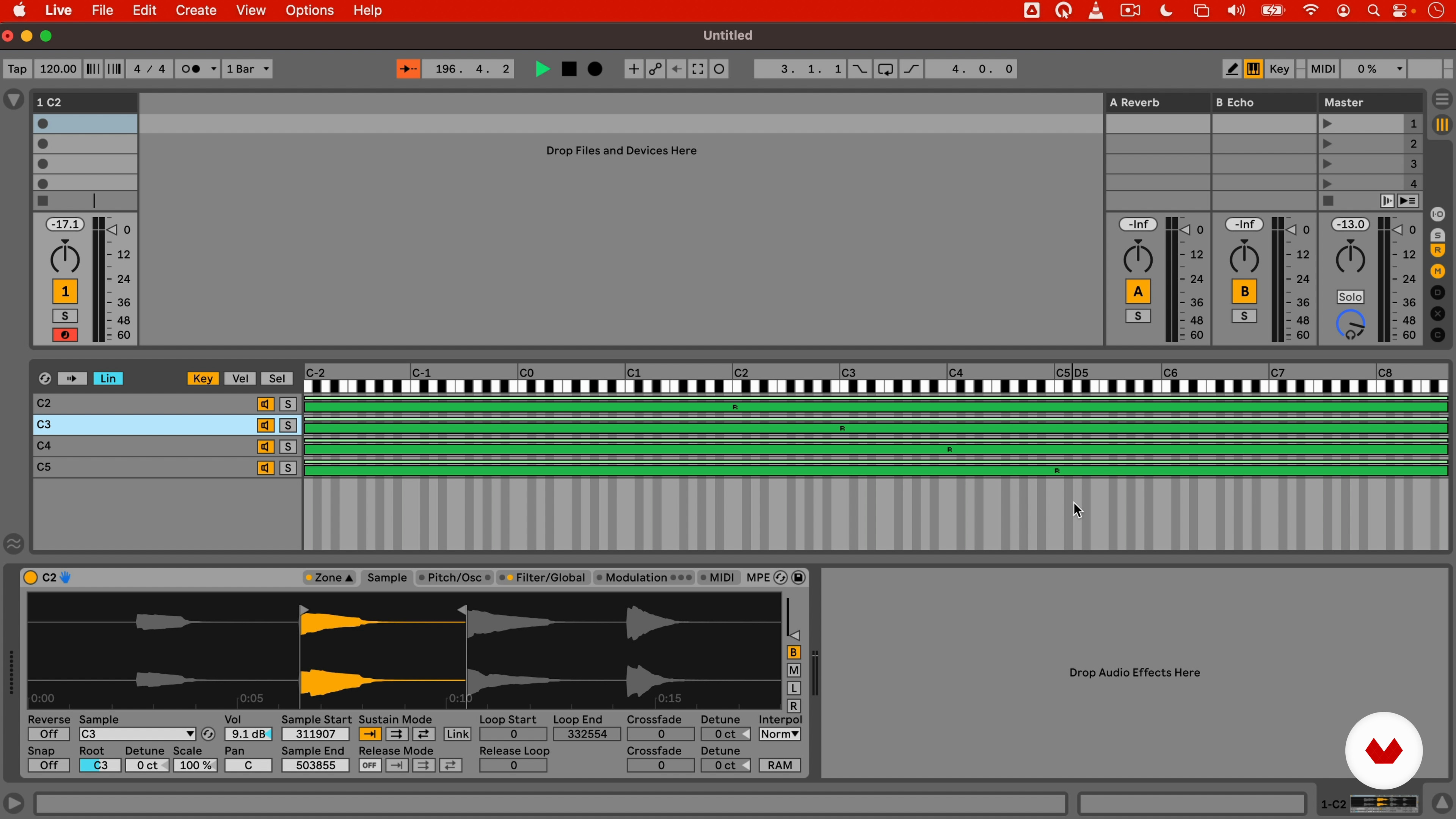Arm track 1 C2 for recording
Screen dimensions: 1456x819
pyautogui.click(x=65, y=335)
